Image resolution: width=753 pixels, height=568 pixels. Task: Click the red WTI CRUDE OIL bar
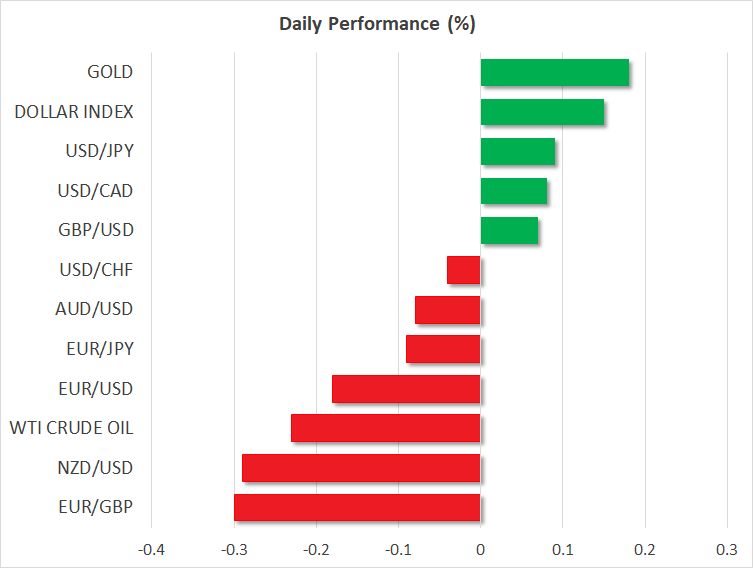[x=386, y=428]
